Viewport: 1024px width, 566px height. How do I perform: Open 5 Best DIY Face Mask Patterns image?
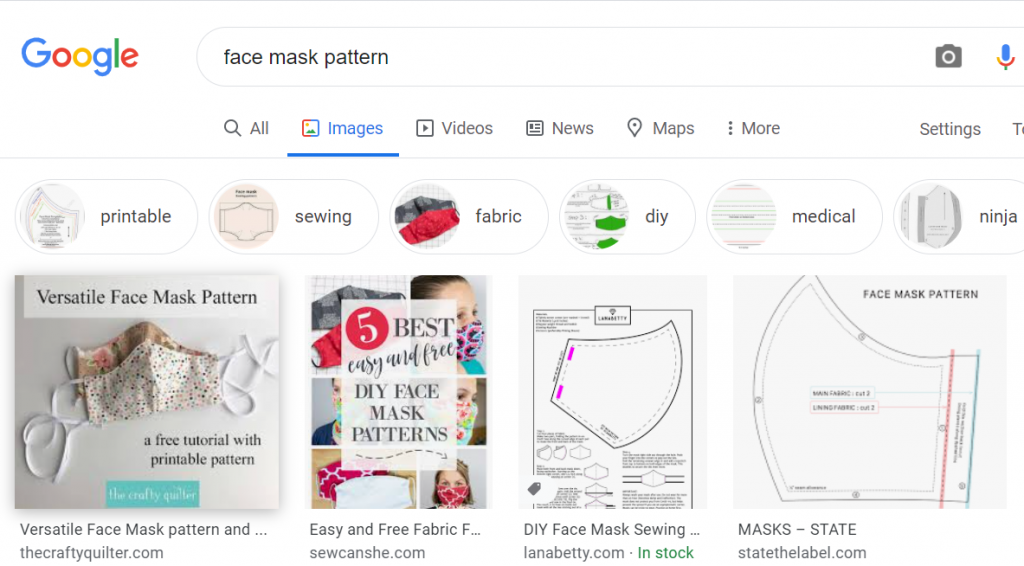coord(398,392)
